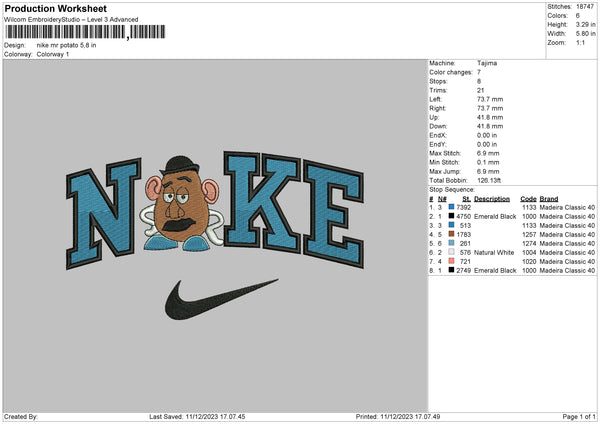600x424 pixels.
Task: Click the Zoom value 1:1
Action: click(x=580, y=42)
